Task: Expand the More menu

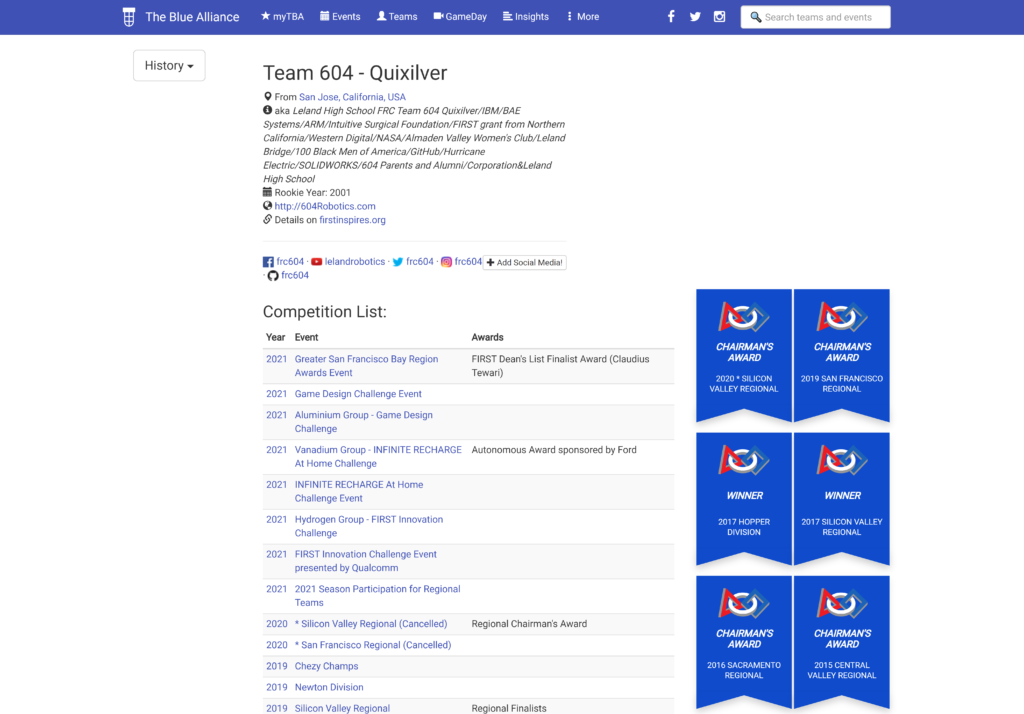Action: (583, 17)
